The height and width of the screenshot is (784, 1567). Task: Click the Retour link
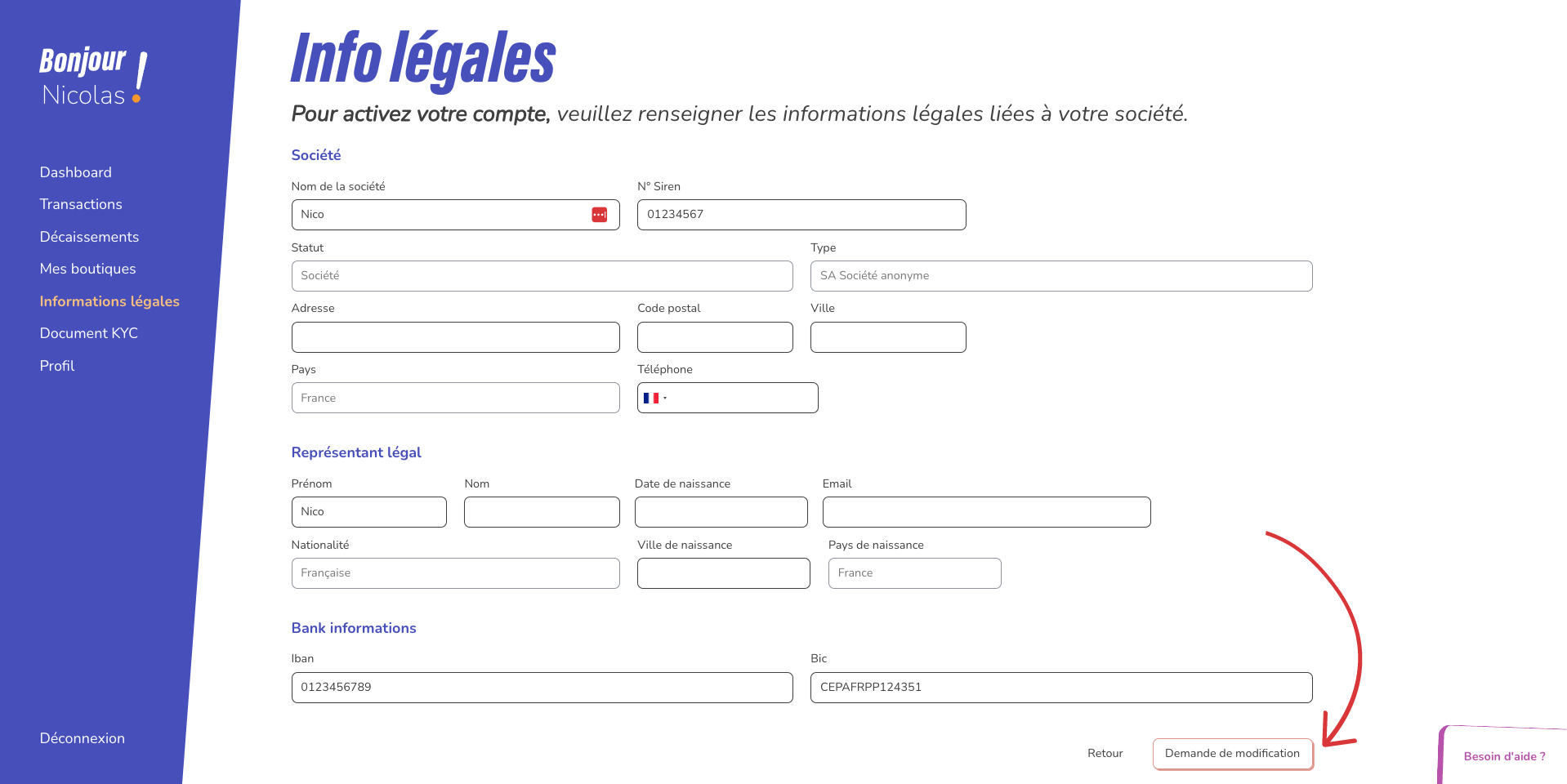[x=1105, y=754]
